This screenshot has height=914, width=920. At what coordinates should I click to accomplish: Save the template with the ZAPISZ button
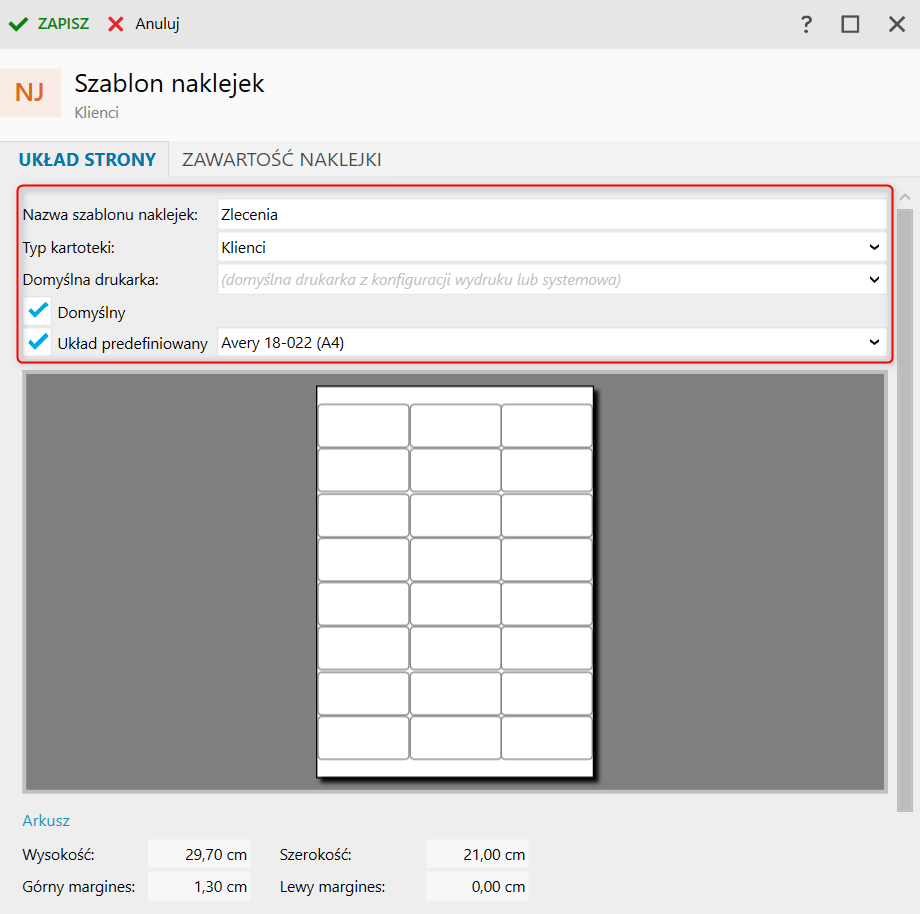[49, 24]
